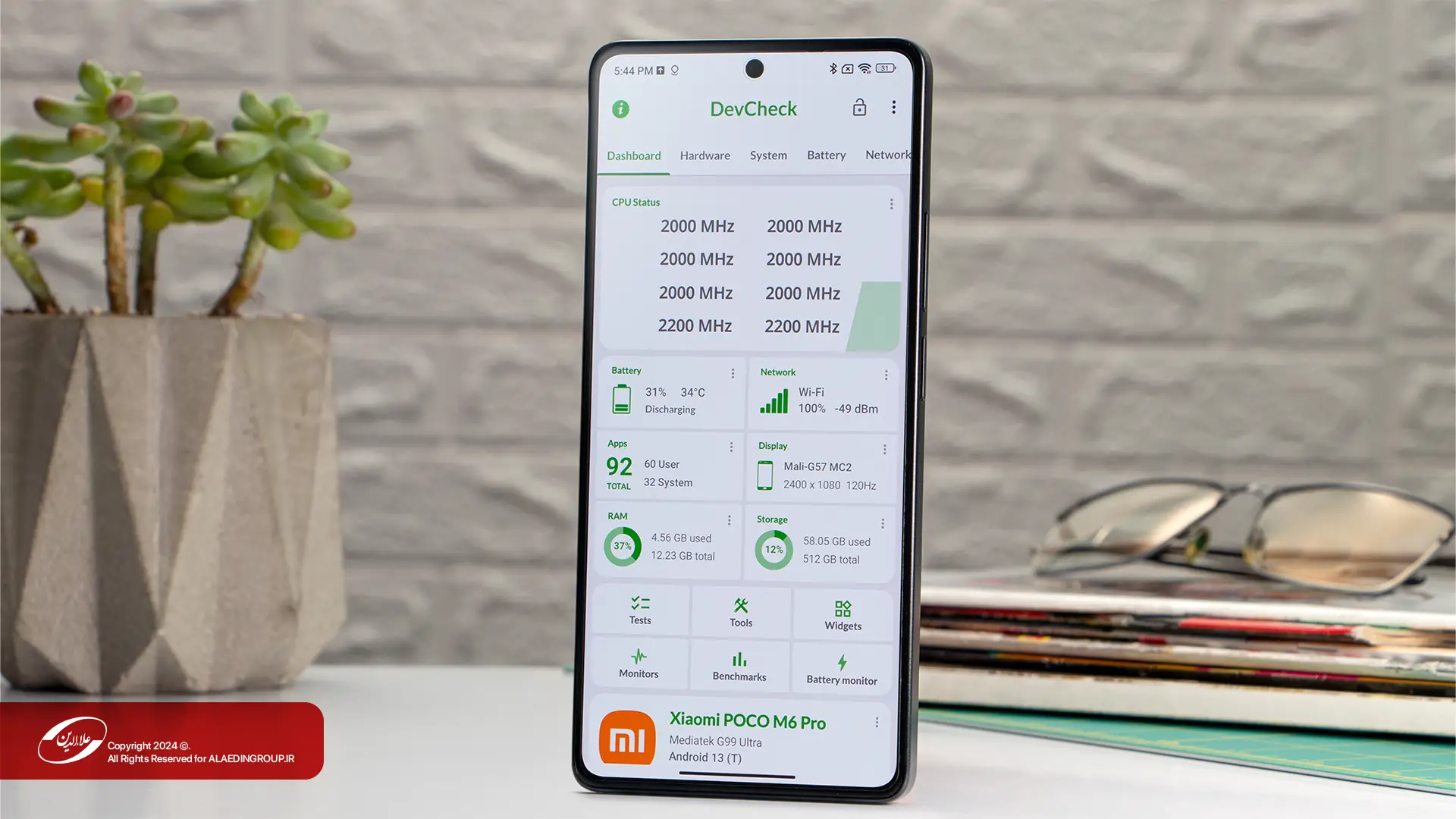Open the Battery monitor panel
The width and height of the screenshot is (1456, 819).
[841, 665]
